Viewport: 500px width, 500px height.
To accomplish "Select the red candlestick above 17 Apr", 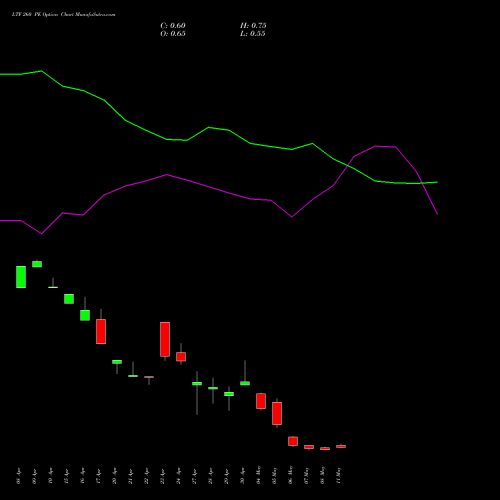I will [101, 331].
